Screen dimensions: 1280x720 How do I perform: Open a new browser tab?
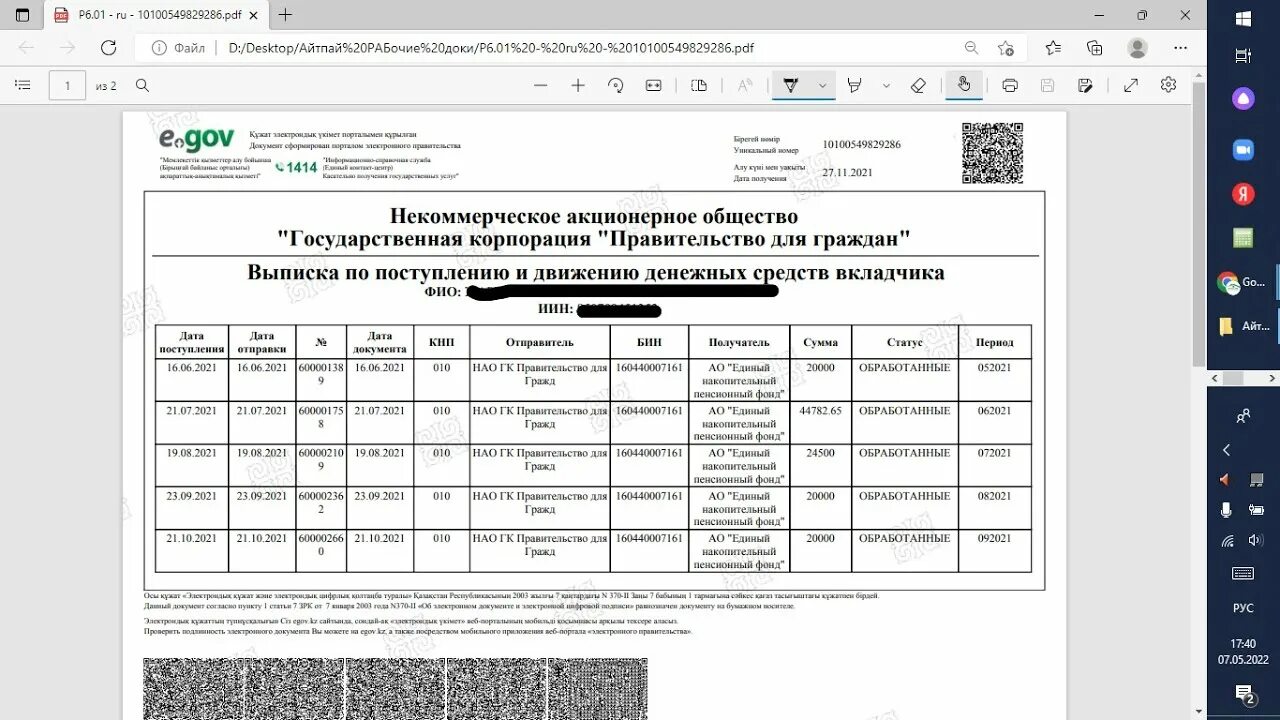pos(286,15)
